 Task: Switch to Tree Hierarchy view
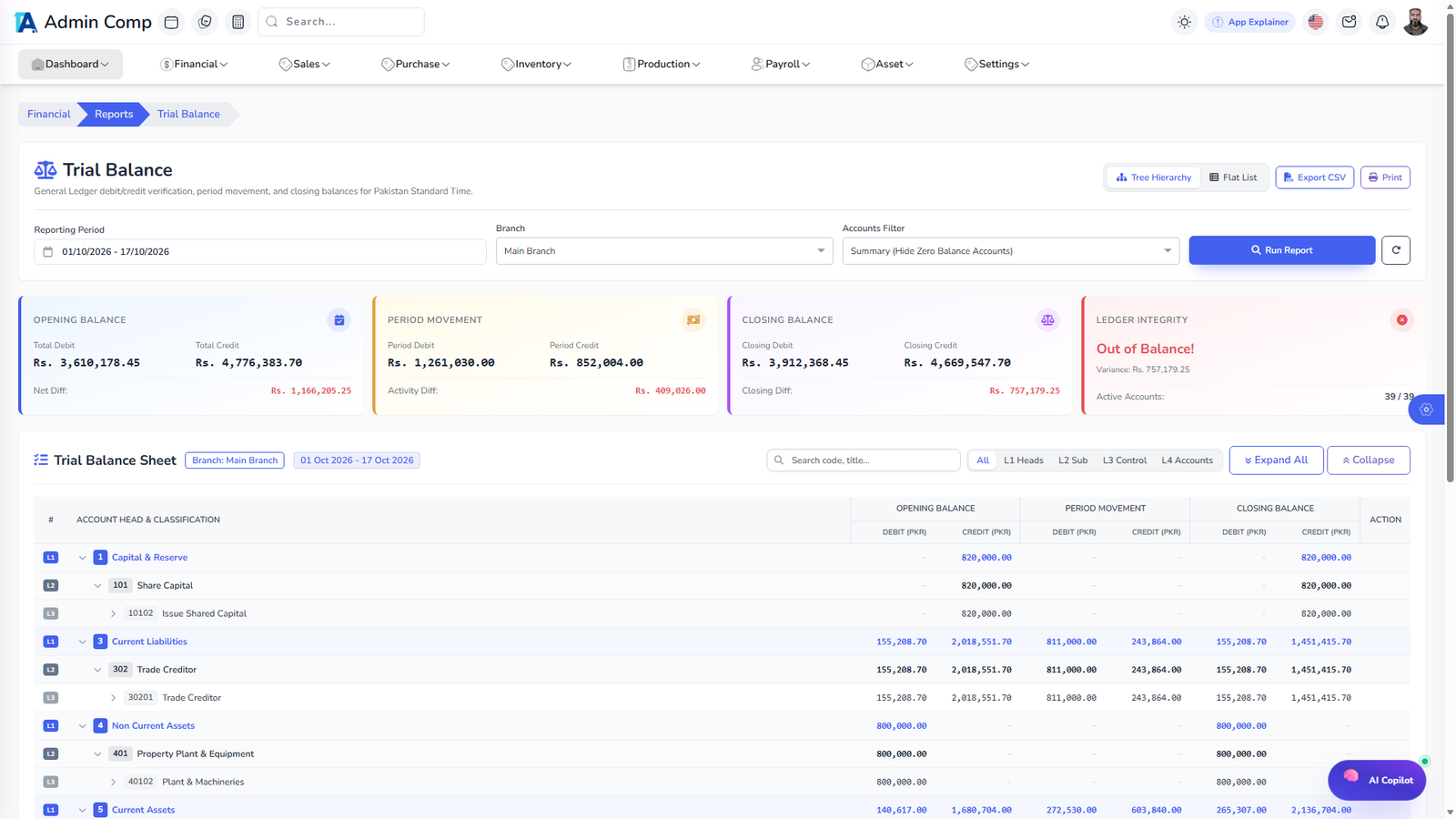(x=1154, y=177)
